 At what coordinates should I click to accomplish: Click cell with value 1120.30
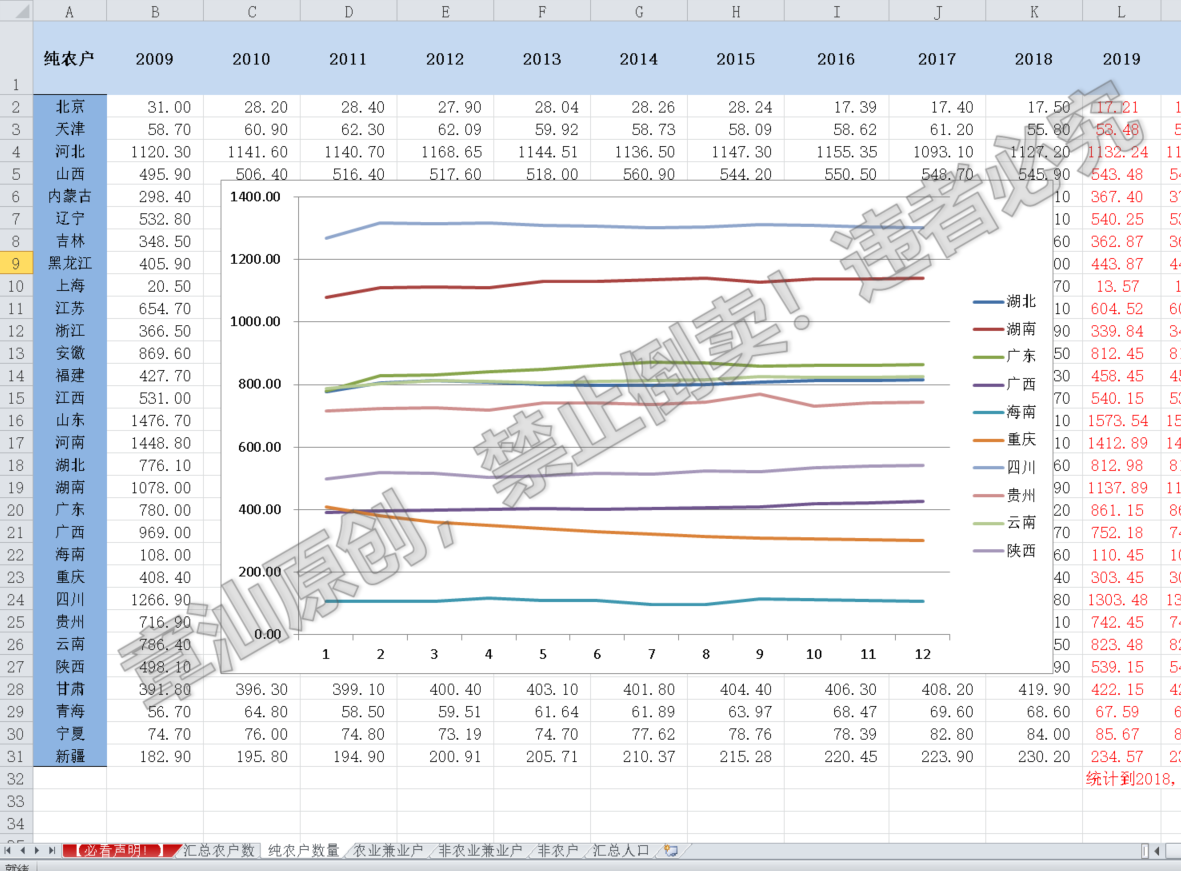(155, 152)
